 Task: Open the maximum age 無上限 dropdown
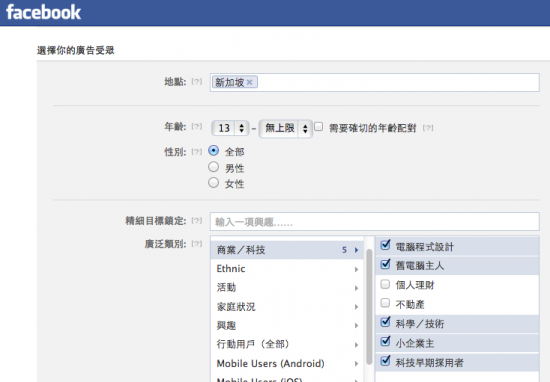pyautogui.click(x=285, y=128)
